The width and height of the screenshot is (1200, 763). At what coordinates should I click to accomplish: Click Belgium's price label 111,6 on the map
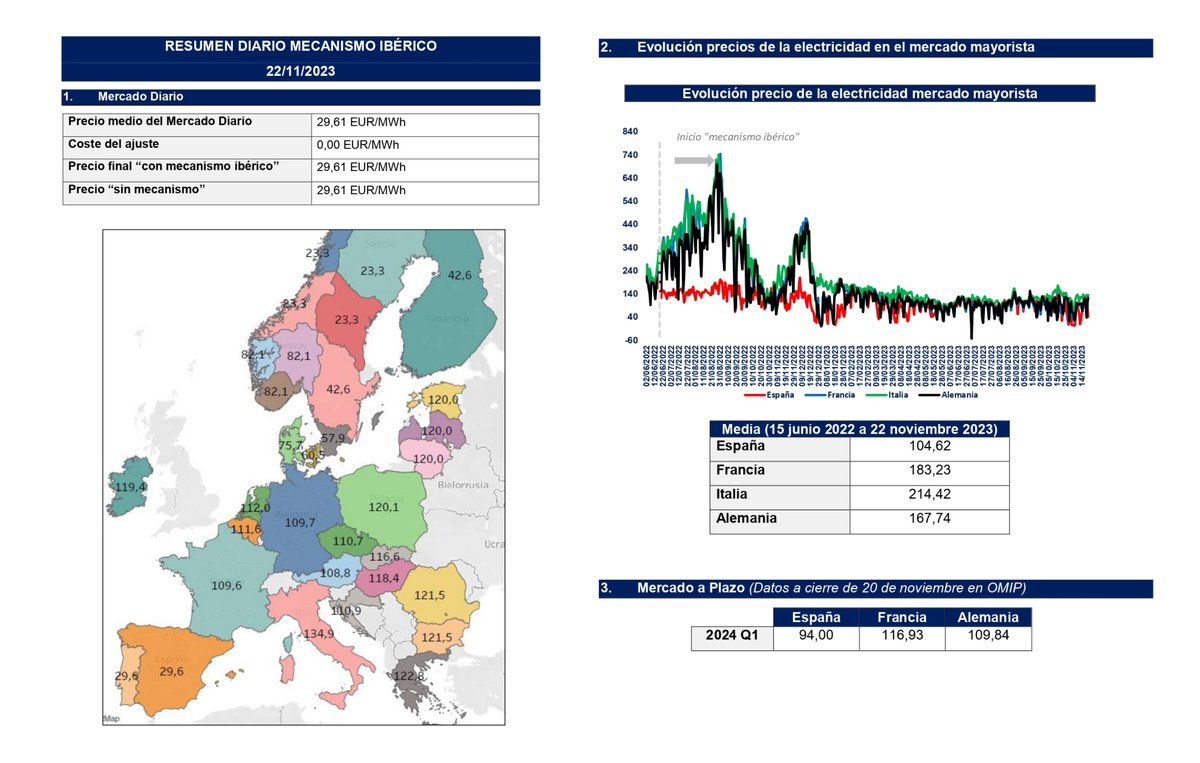tap(245, 528)
